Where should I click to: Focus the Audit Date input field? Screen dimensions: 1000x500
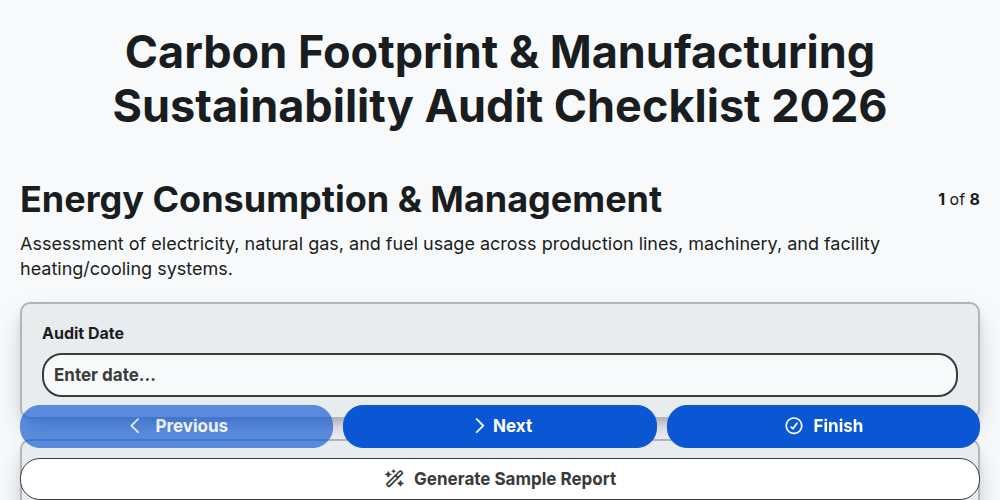(500, 375)
